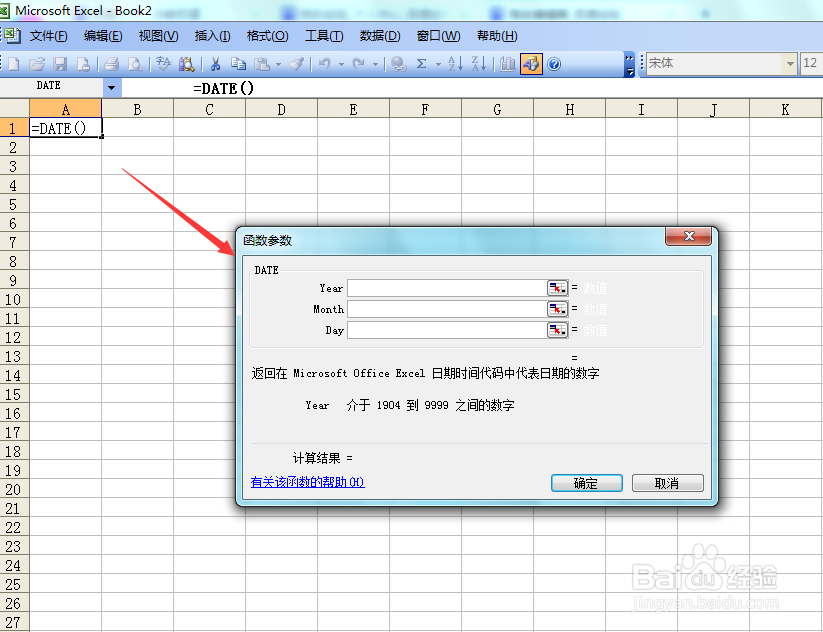Open the Paste options dropdown arrow
Image resolution: width=823 pixels, height=632 pixels.
(x=278, y=65)
